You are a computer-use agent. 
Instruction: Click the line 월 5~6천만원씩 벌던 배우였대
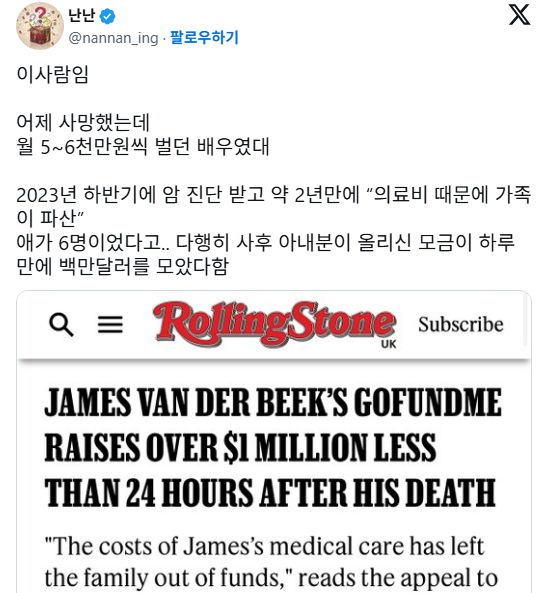click(143, 146)
